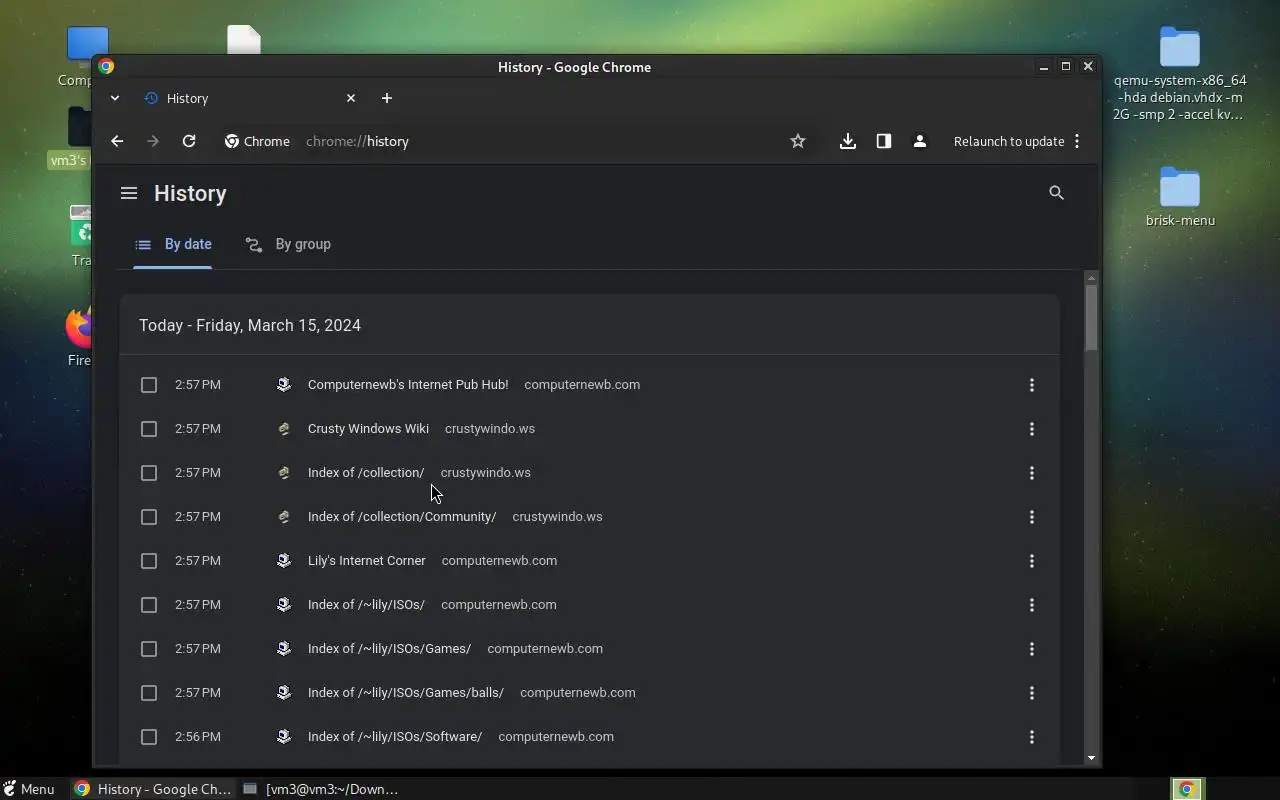
Task: Expand the tab search dropdown arrow
Action: 115,98
